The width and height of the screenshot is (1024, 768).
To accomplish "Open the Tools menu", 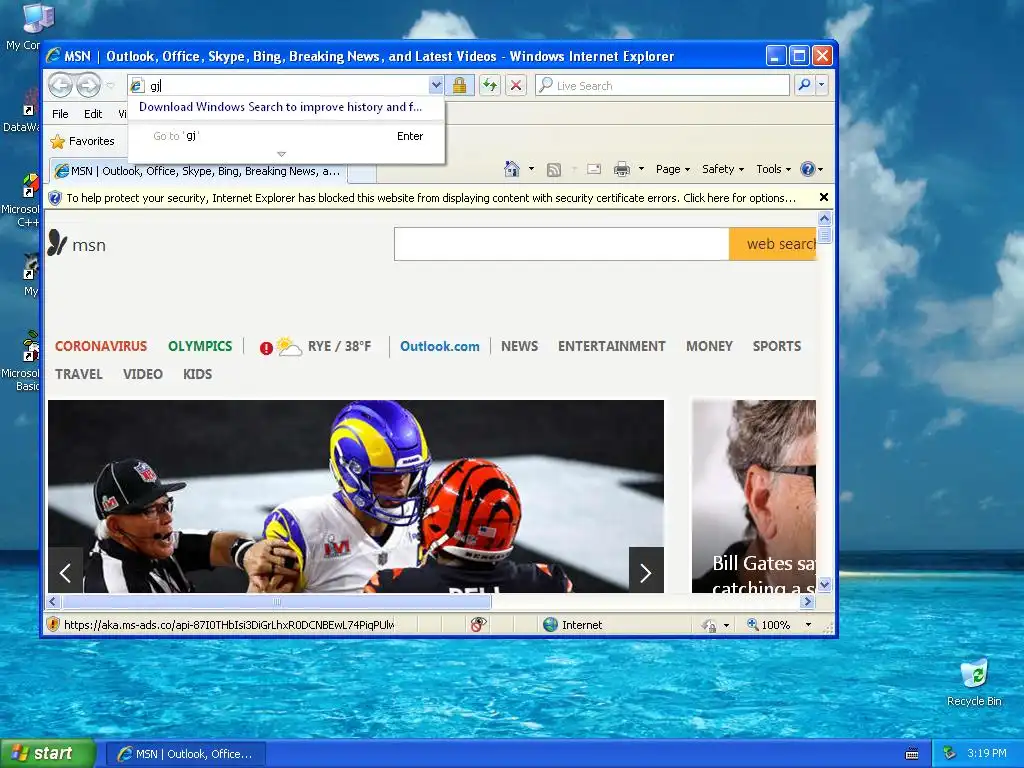I will coord(773,169).
